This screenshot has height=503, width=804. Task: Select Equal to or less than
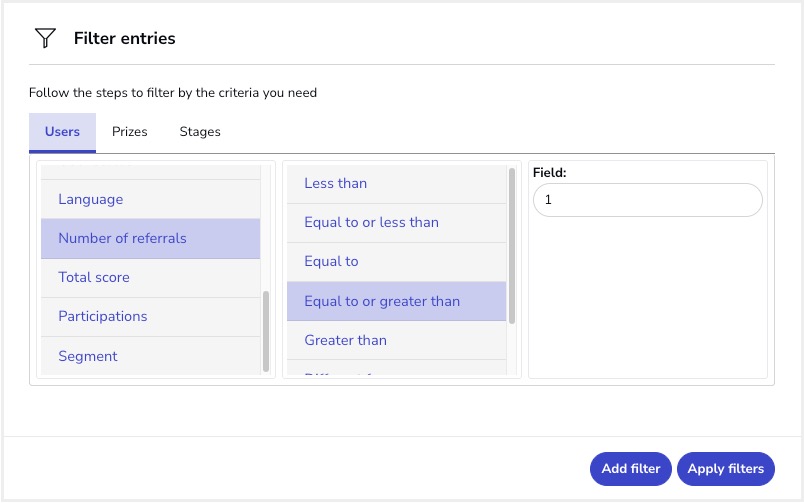pyautogui.click(x=396, y=222)
